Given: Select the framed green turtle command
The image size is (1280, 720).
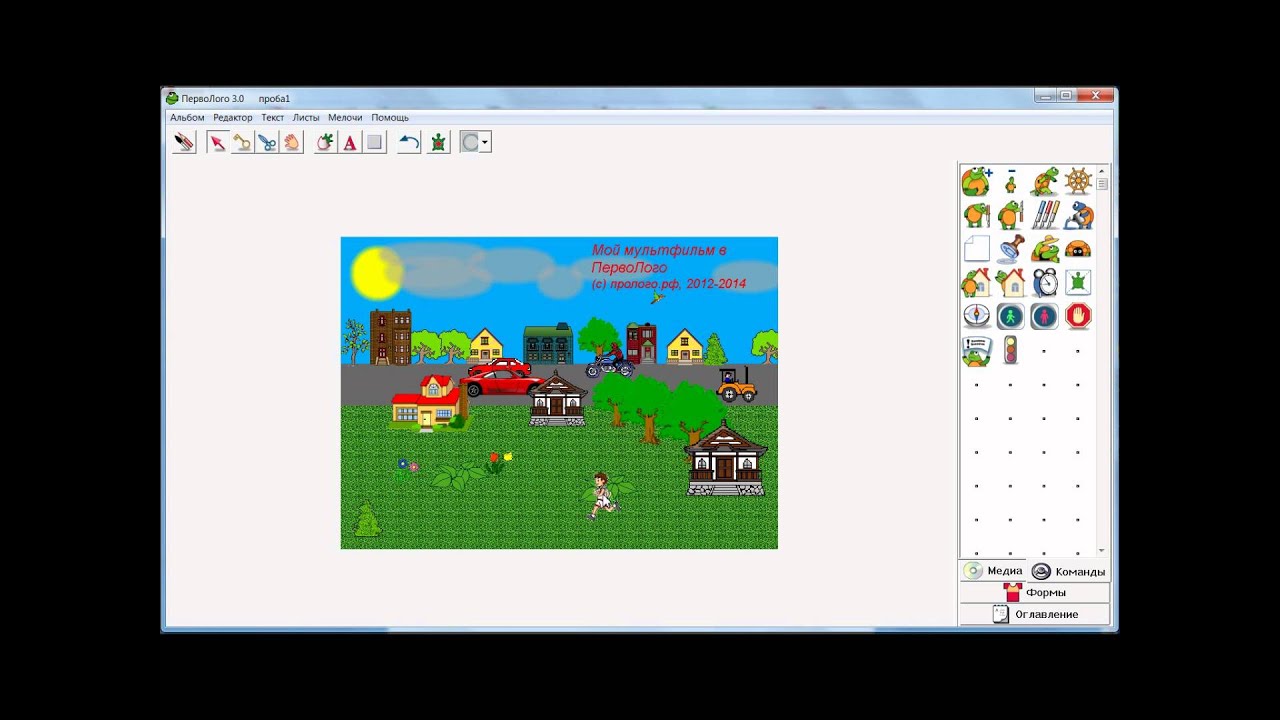Looking at the screenshot, I should click(1078, 282).
